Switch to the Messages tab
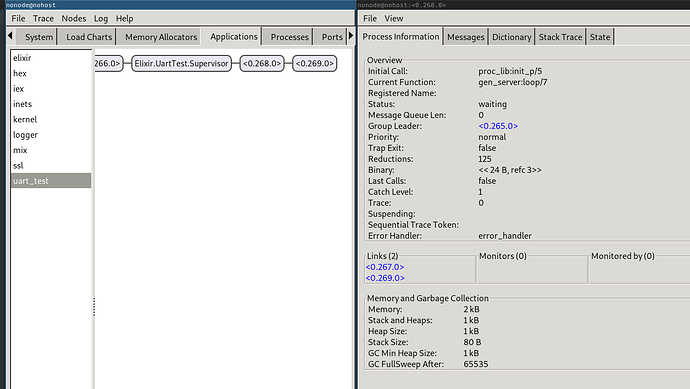The width and height of the screenshot is (690, 389). tap(466, 37)
